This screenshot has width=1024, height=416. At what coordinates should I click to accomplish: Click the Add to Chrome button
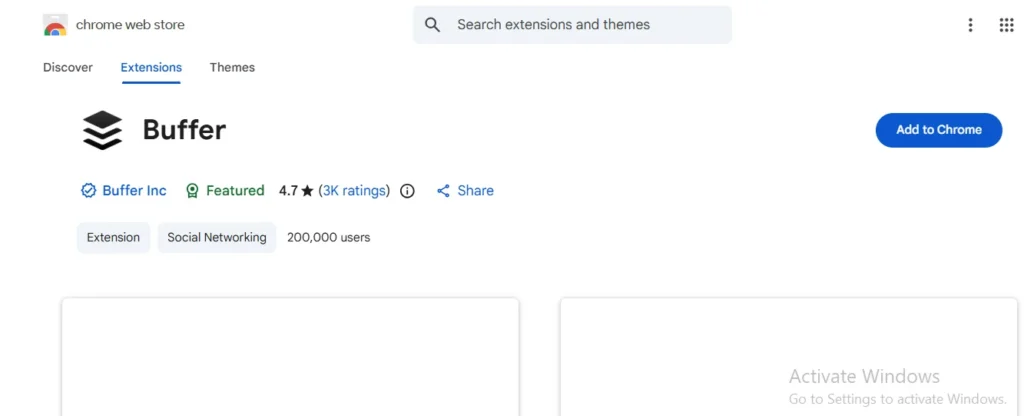tap(938, 130)
